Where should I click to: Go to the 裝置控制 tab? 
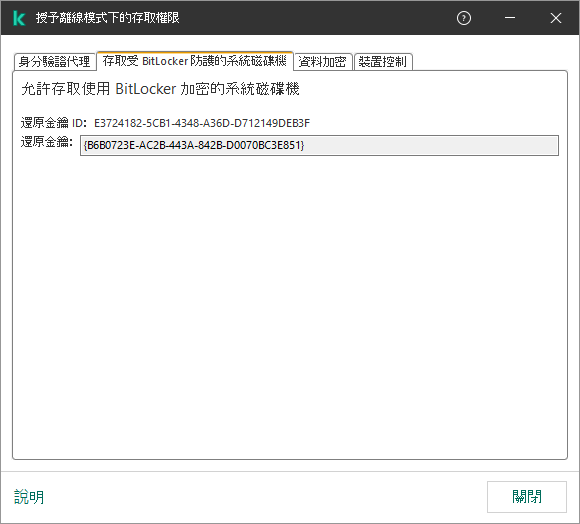pyautogui.click(x=383, y=61)
